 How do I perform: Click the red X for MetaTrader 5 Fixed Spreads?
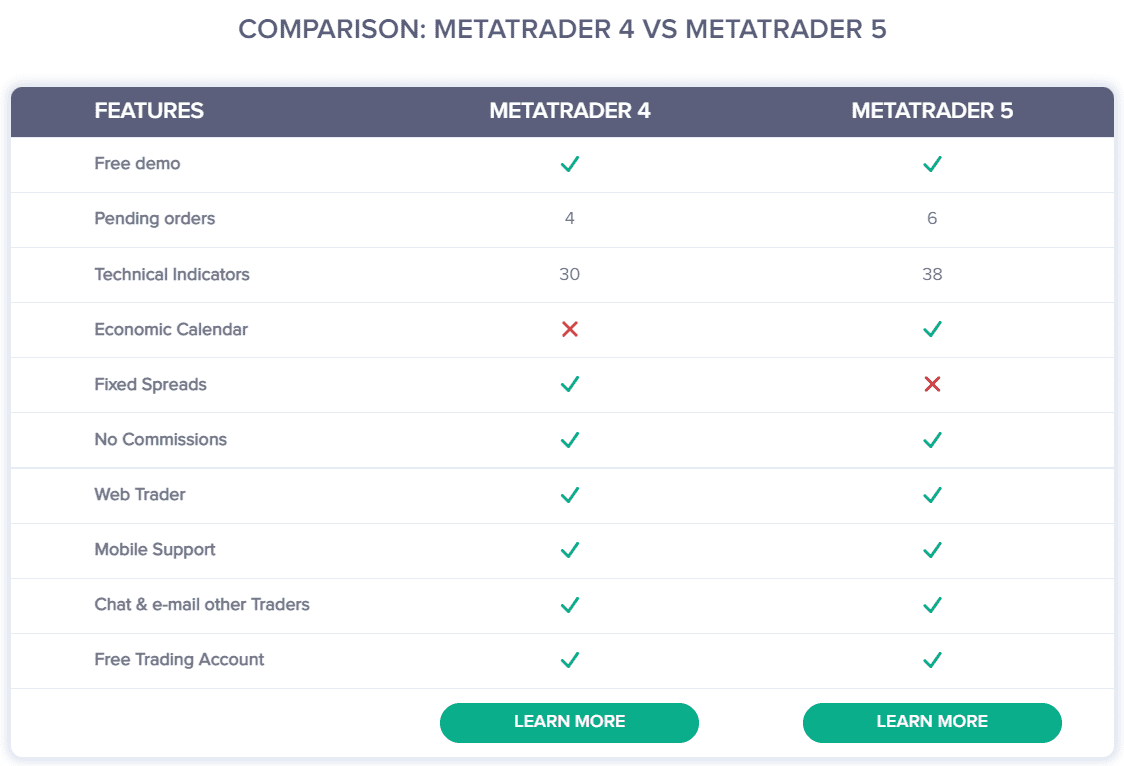pos(932,384)
